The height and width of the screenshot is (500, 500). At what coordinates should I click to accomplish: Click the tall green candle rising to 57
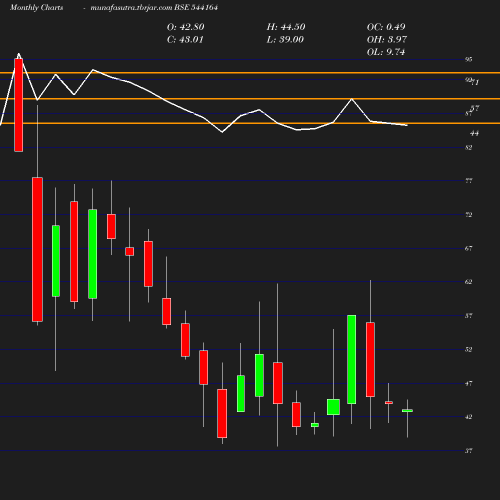[351, 359]
